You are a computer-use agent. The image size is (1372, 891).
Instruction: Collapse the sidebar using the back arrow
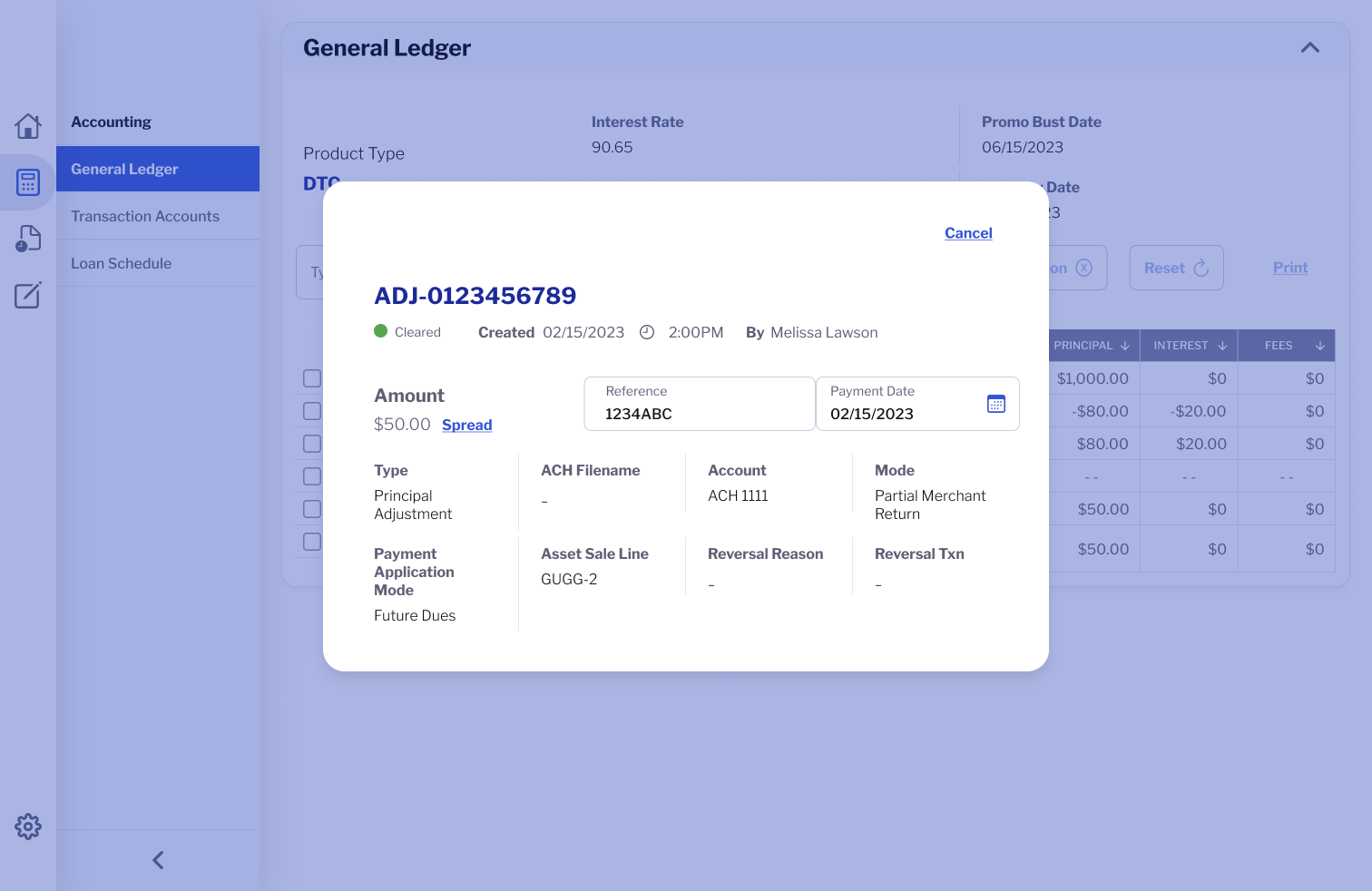pos(157,859)
